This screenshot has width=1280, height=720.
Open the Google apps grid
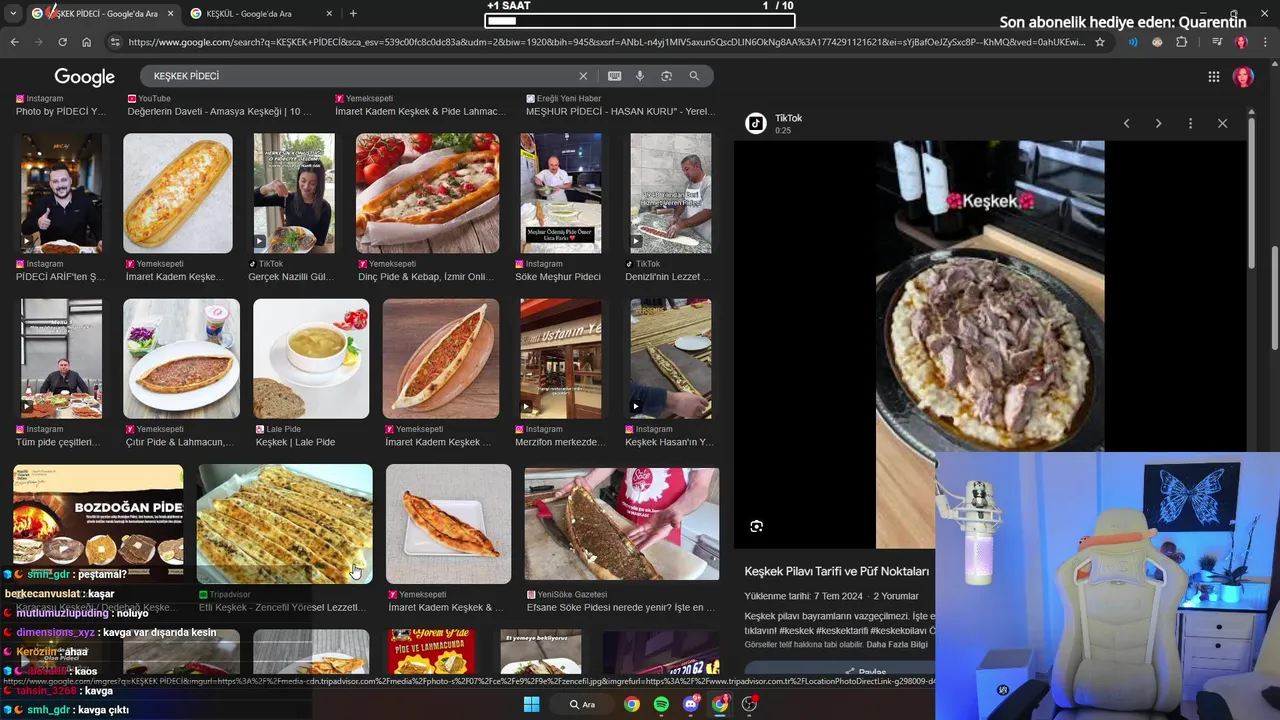1213,77
